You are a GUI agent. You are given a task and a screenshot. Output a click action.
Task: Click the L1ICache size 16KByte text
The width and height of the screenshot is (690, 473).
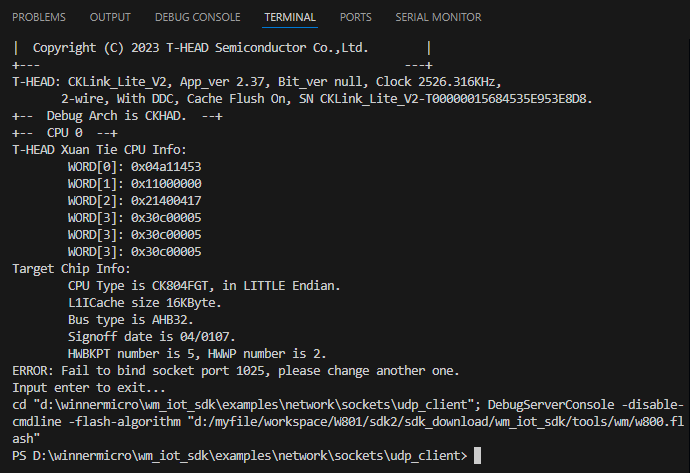[x=144, y=303]
